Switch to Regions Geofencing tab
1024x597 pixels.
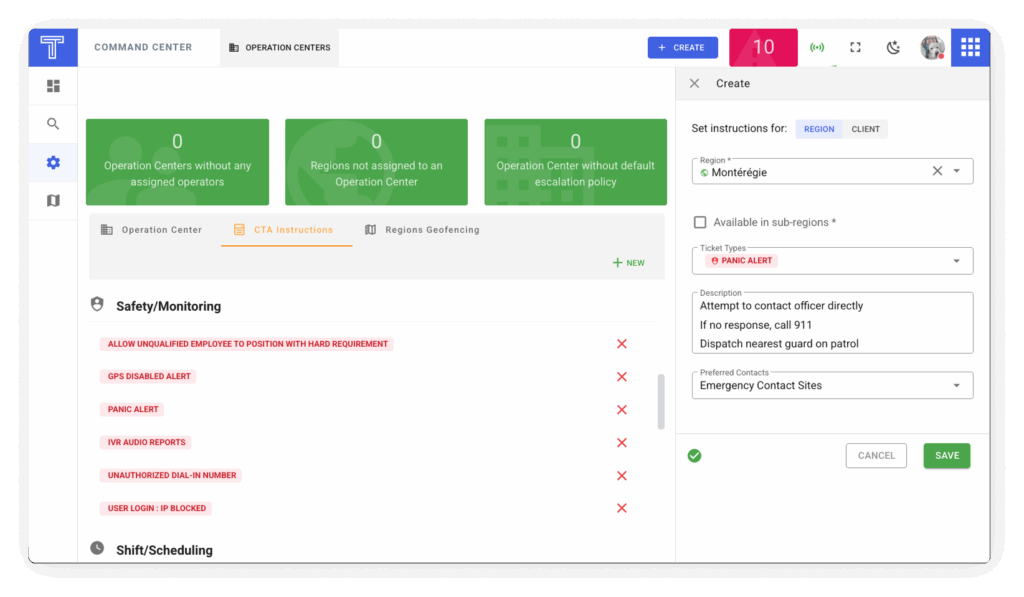(422, 230)
